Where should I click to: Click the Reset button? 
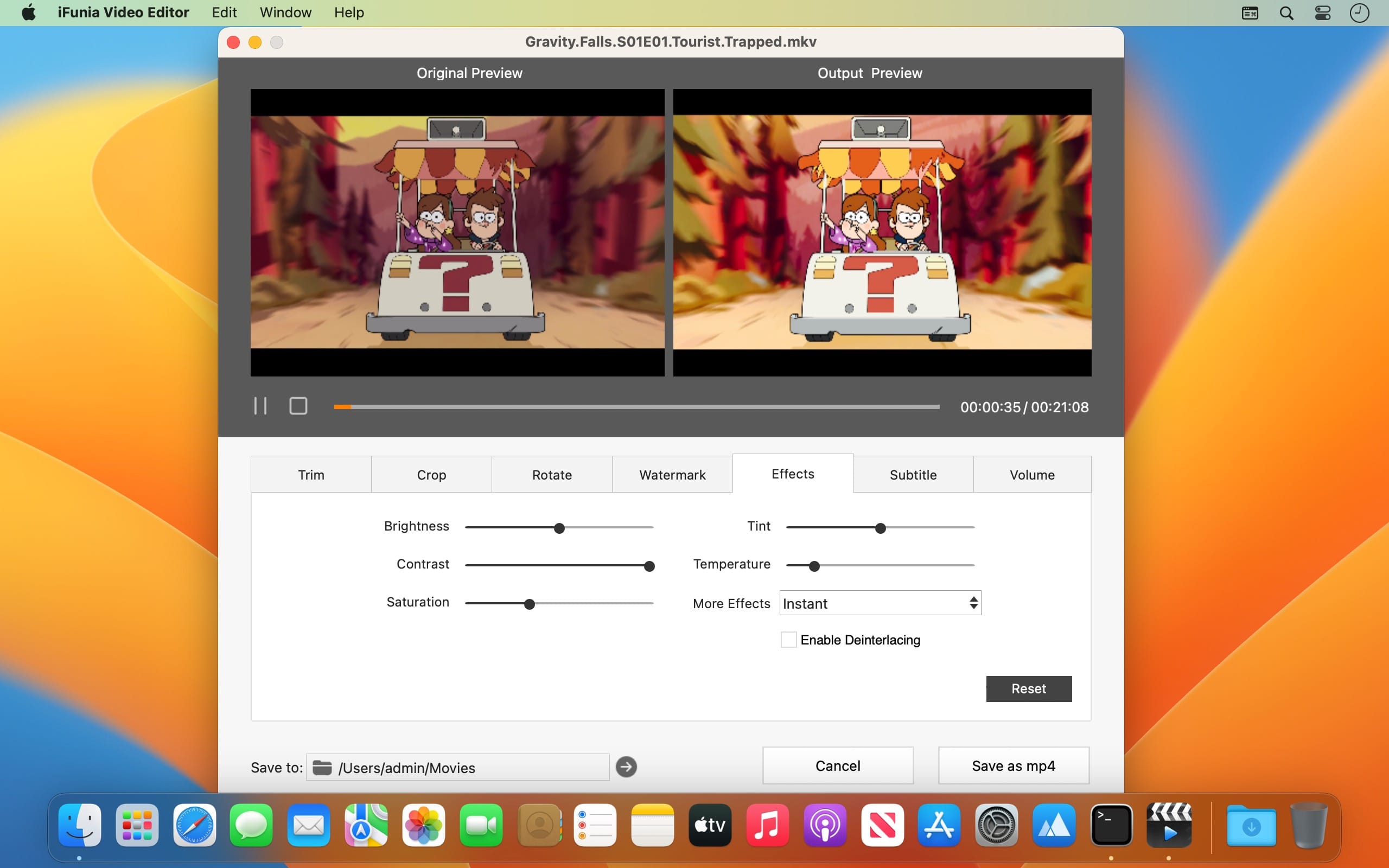tap(1029, 688)
